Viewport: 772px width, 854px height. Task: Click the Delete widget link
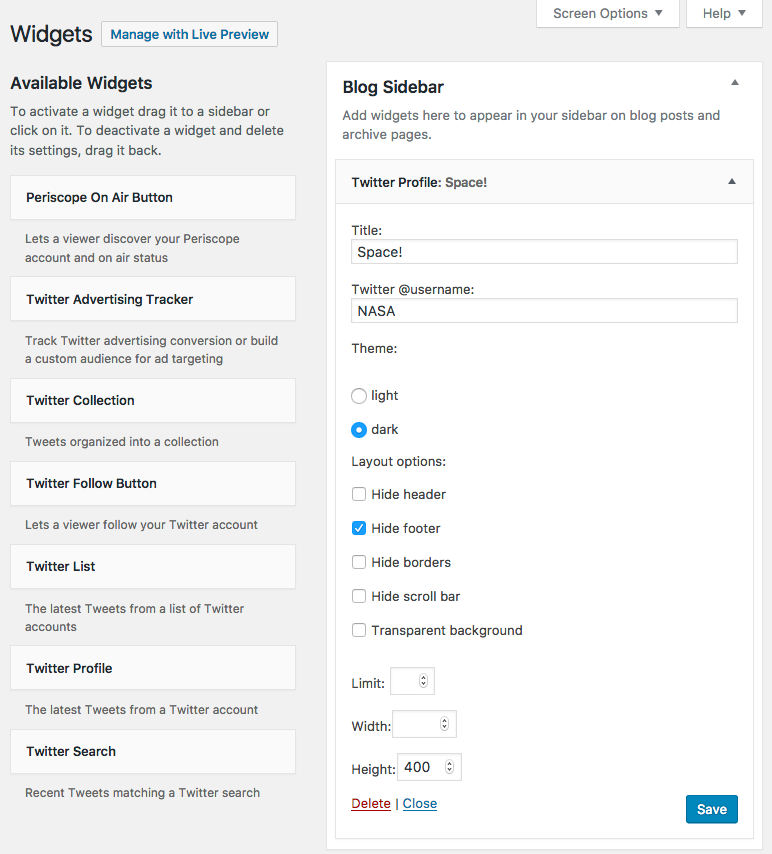pyautogui.click(x=371, y=804)
